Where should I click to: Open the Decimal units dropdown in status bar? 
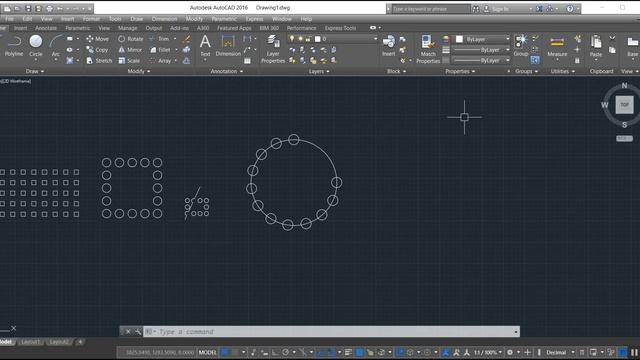(x=560, y=352)
